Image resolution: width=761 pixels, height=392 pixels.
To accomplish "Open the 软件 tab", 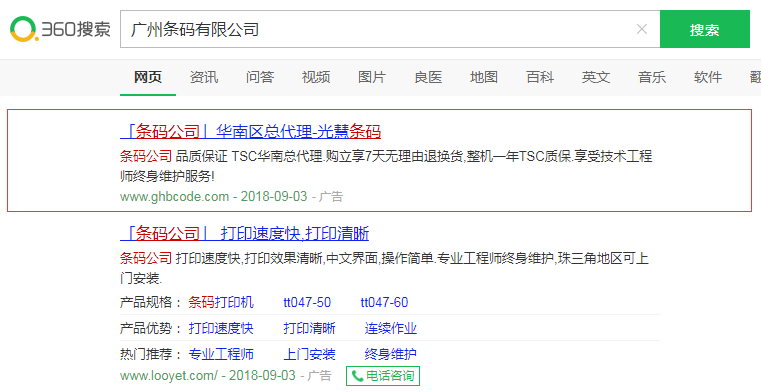I will point(708,77).
